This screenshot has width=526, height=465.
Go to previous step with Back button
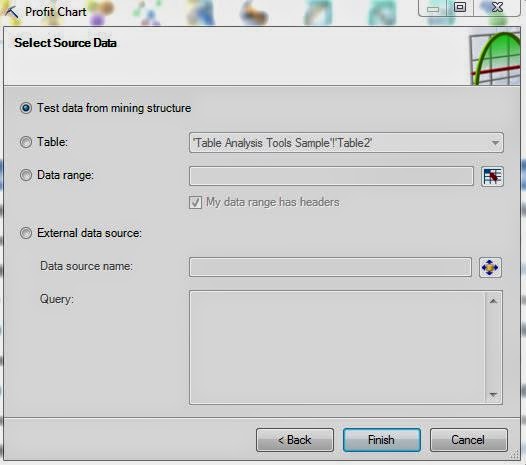coord(295,440)
